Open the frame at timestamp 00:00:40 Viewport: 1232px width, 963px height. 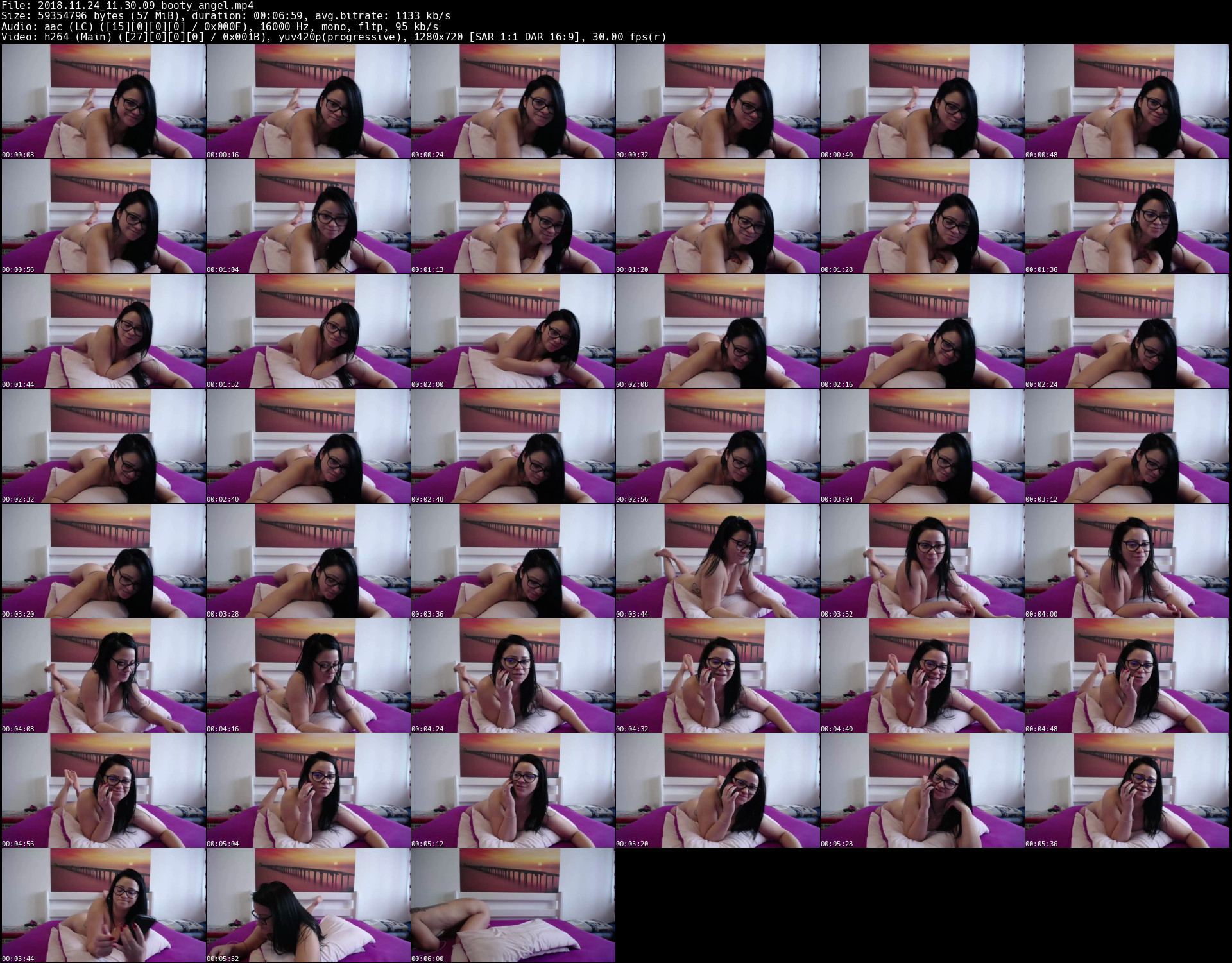(x=922, y=101)
